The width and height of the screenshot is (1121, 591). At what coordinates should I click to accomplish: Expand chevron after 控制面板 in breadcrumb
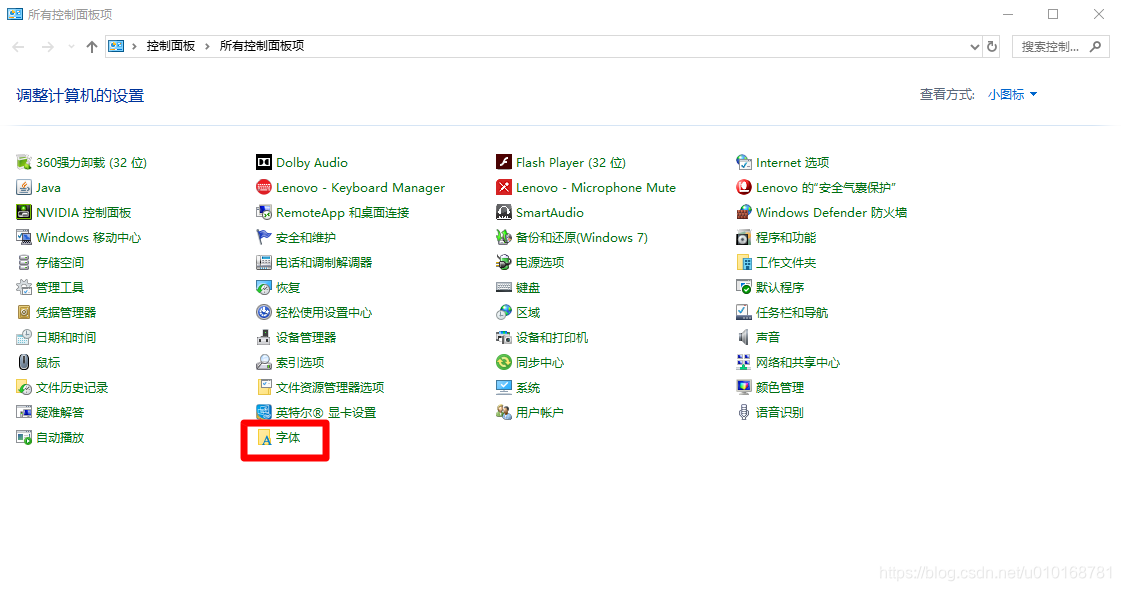click(x=207, y=46)
